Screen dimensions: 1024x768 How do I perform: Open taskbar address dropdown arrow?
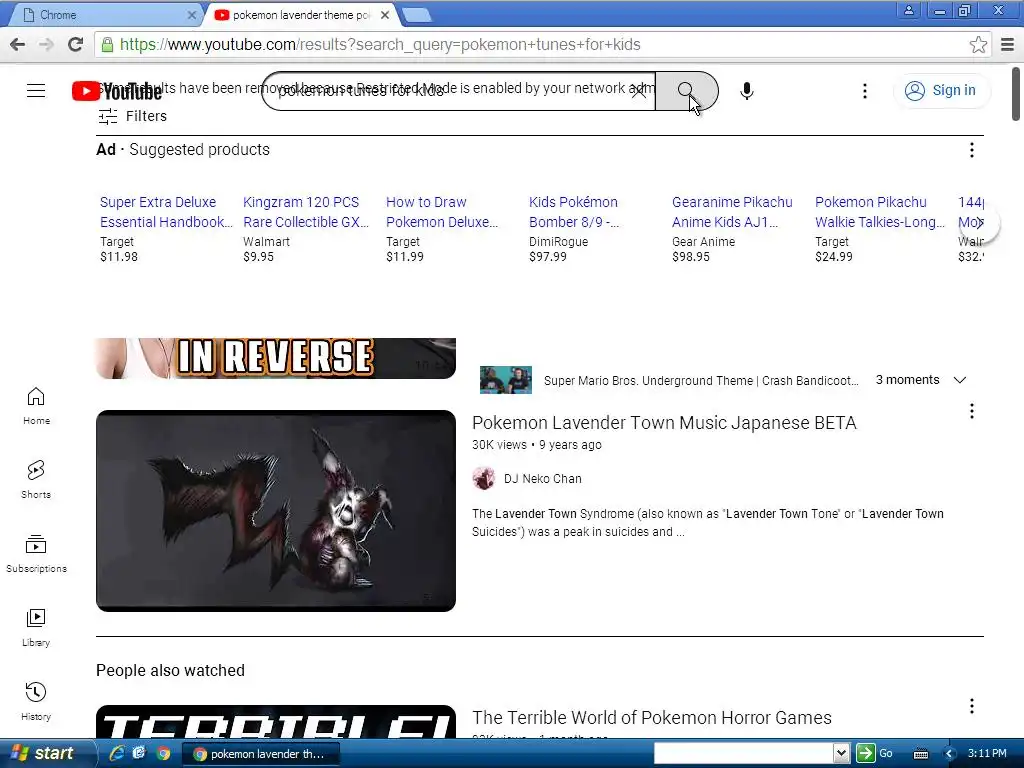(x=841, y=753)
